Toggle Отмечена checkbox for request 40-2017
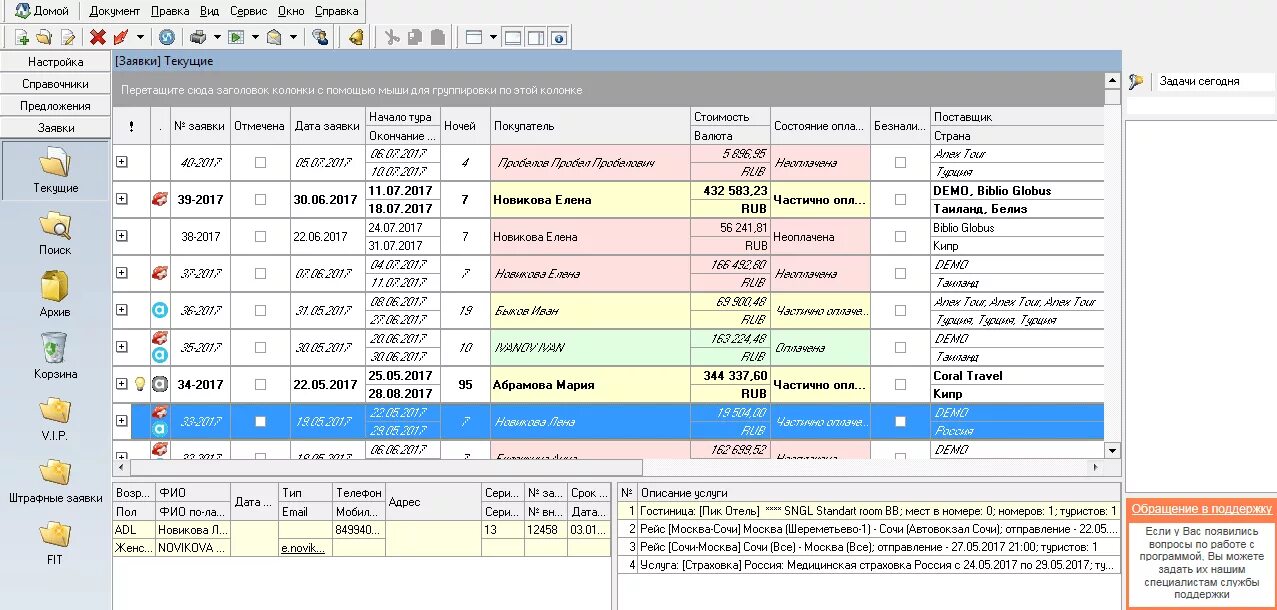Image resolution: width=1277 pixels, height=610 pixels. pyautogui.click(x=260, y=162)
